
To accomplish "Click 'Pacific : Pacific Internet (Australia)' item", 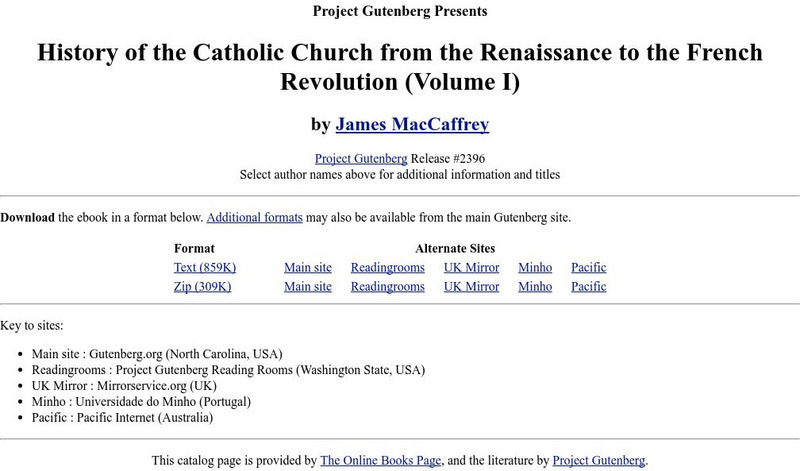I will 122,417.
